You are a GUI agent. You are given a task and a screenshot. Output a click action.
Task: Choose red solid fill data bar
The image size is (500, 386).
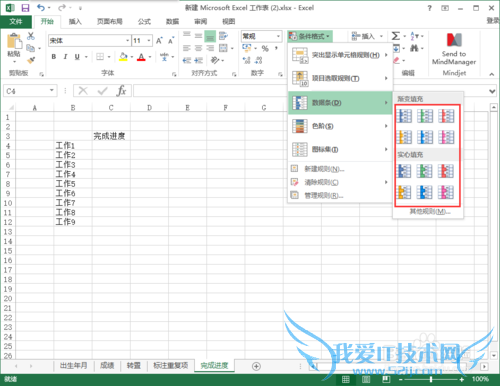pos(446,171)
